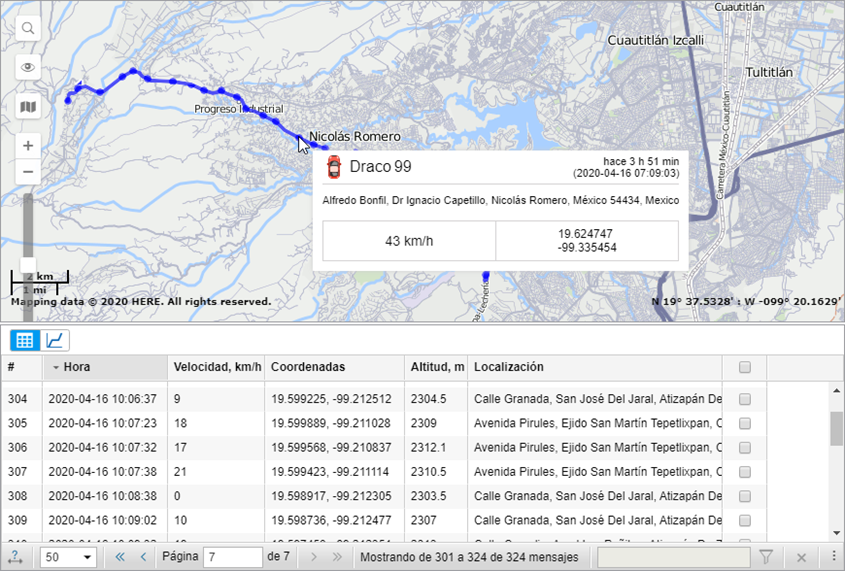Viewport: 845px width, 571px height.
Task: Check the box for message 306
Action: [745, 448]
